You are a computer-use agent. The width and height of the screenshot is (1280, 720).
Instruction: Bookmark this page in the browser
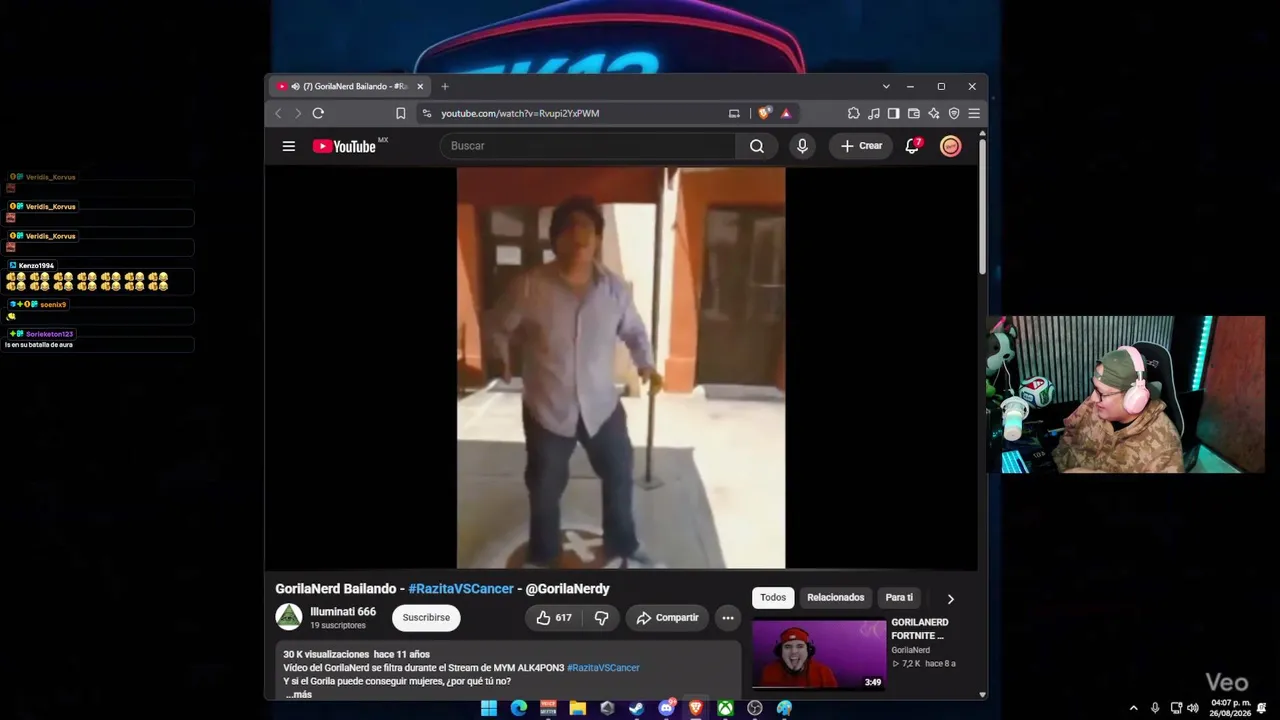(400, 113)
